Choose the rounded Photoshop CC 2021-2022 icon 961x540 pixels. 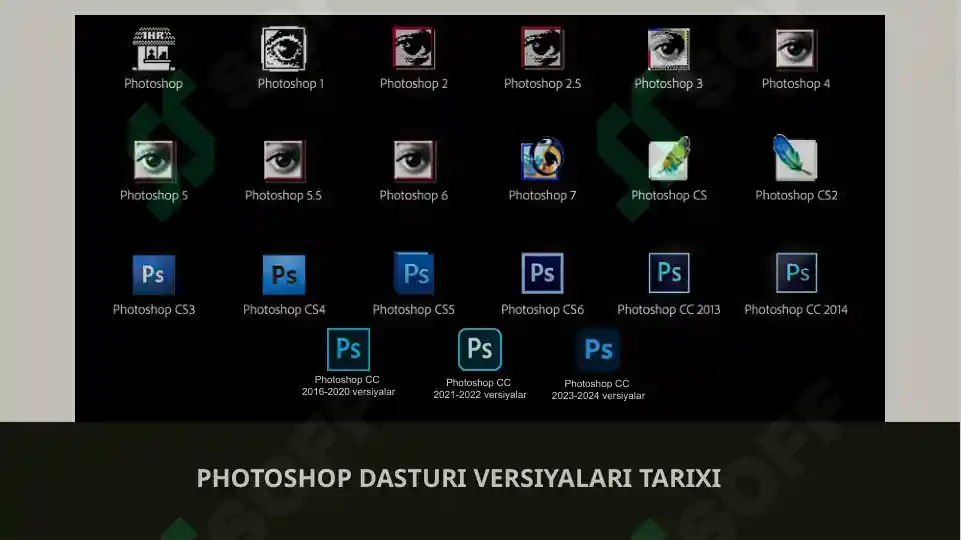click(480, 349)
